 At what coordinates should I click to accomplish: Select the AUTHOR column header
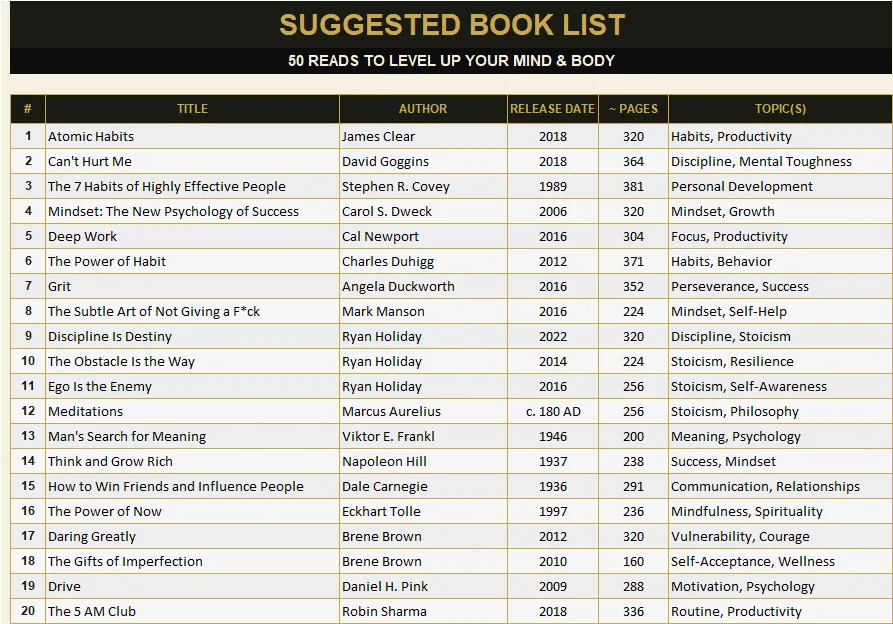pyautogui.click(x=423, y=109)
